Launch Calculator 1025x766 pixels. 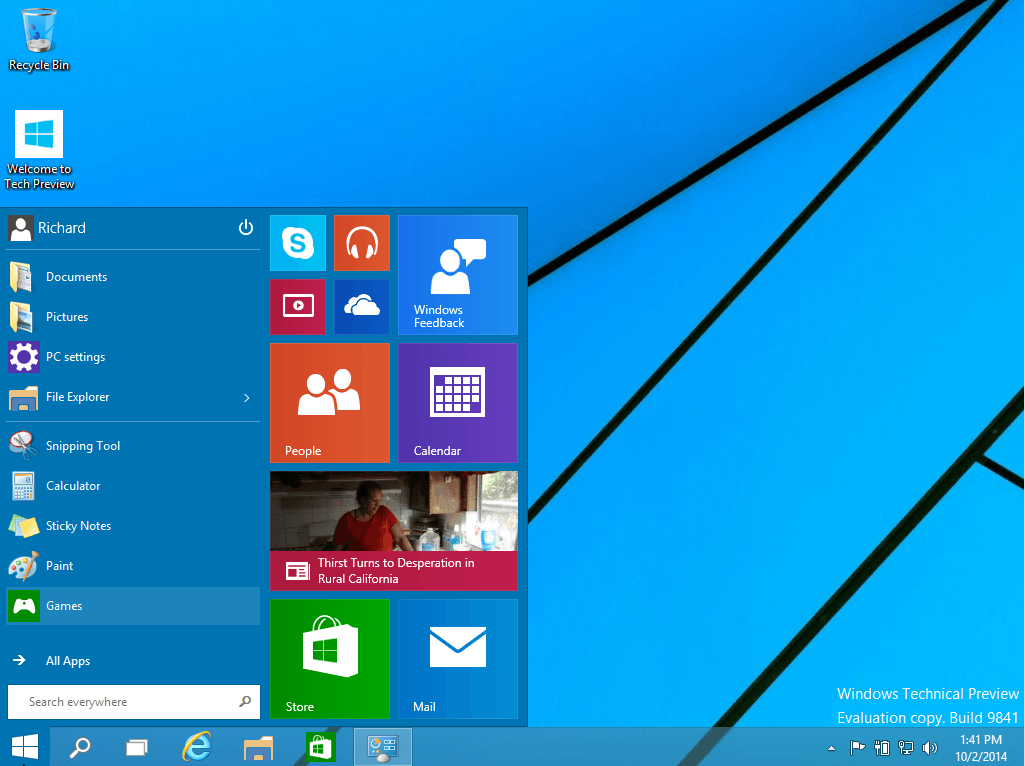(133, 486)
